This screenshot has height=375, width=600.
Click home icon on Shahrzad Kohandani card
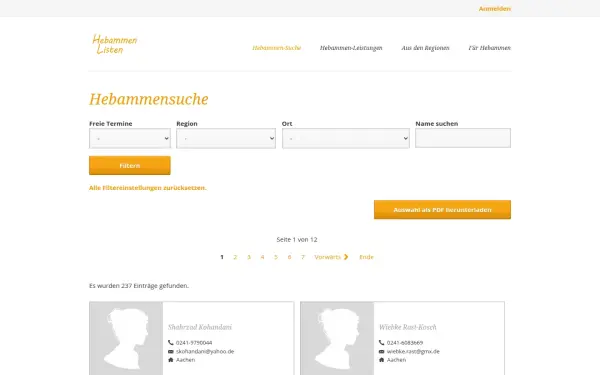[171, 360]
